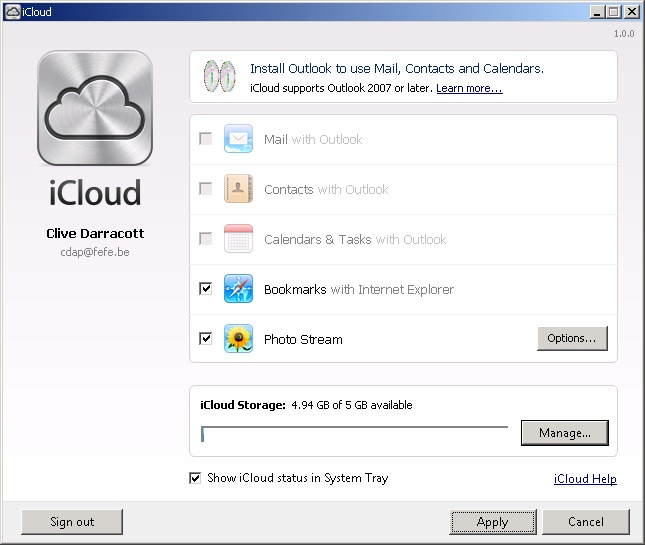This screenshot has height=545, width=645.
Task: Click the large iCloud logo icon
Action: tap(95, 108)
